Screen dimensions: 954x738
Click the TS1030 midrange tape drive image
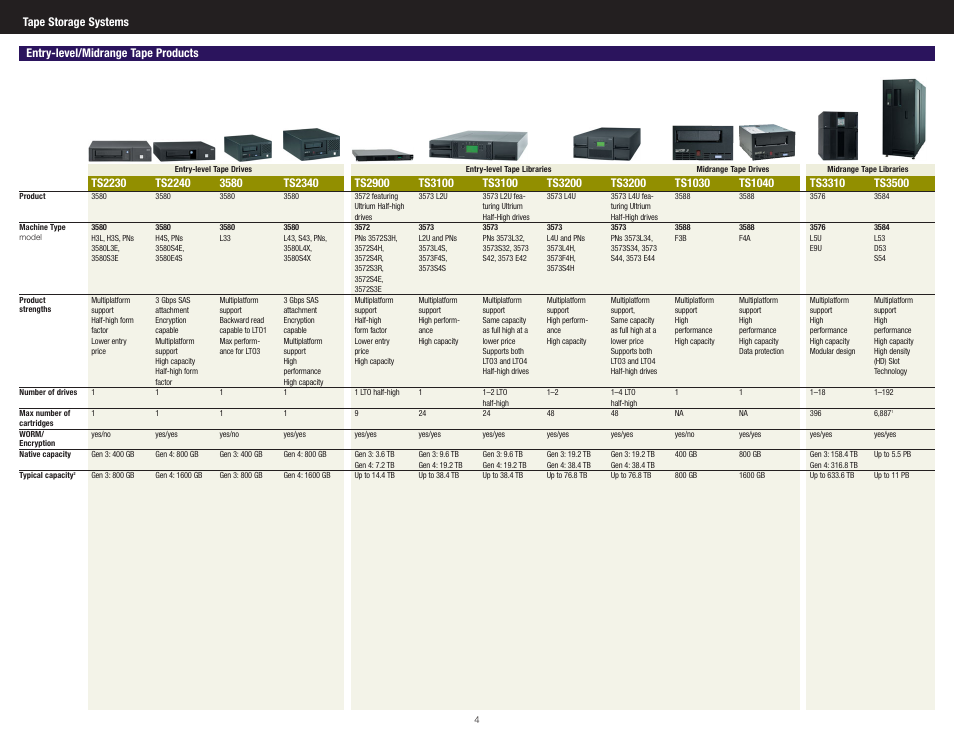tap(703, 142)
